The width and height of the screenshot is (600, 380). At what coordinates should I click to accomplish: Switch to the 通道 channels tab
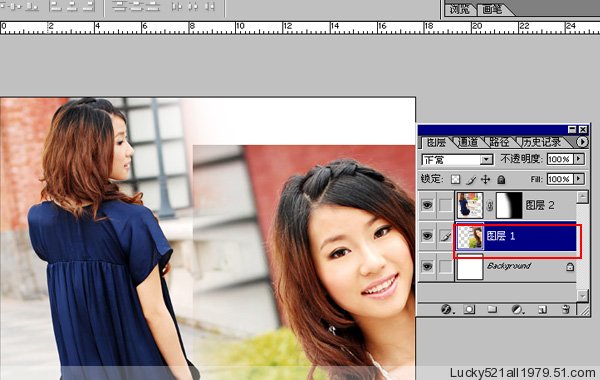click(468, 142)
